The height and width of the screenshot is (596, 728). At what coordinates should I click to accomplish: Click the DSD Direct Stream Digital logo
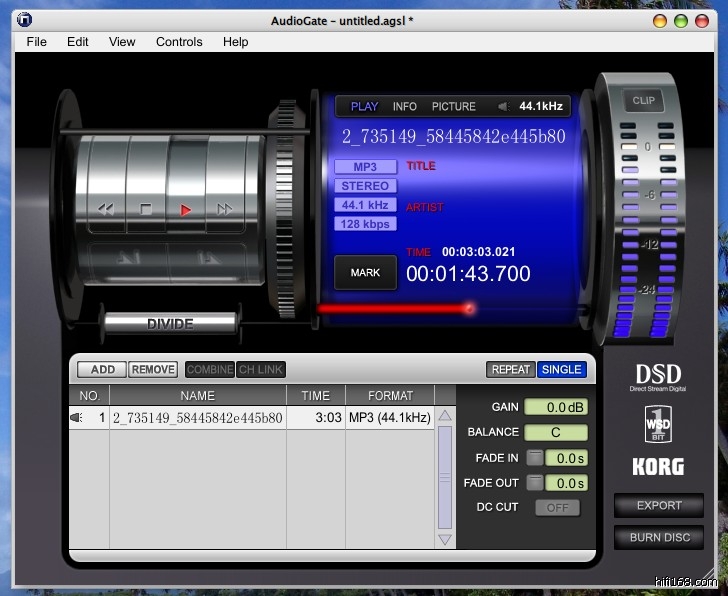pos(657,378)
